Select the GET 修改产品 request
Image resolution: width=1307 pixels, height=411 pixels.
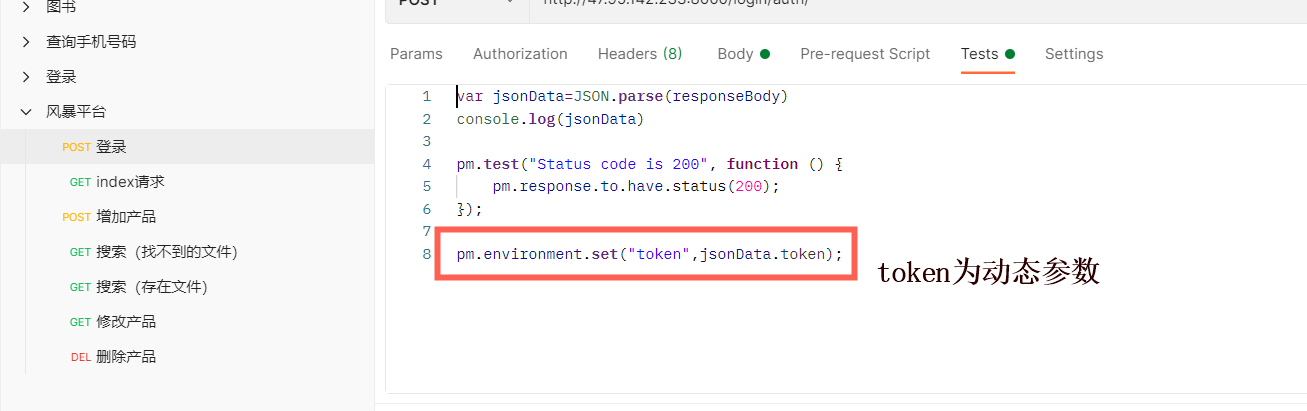(x=126, y=322)
